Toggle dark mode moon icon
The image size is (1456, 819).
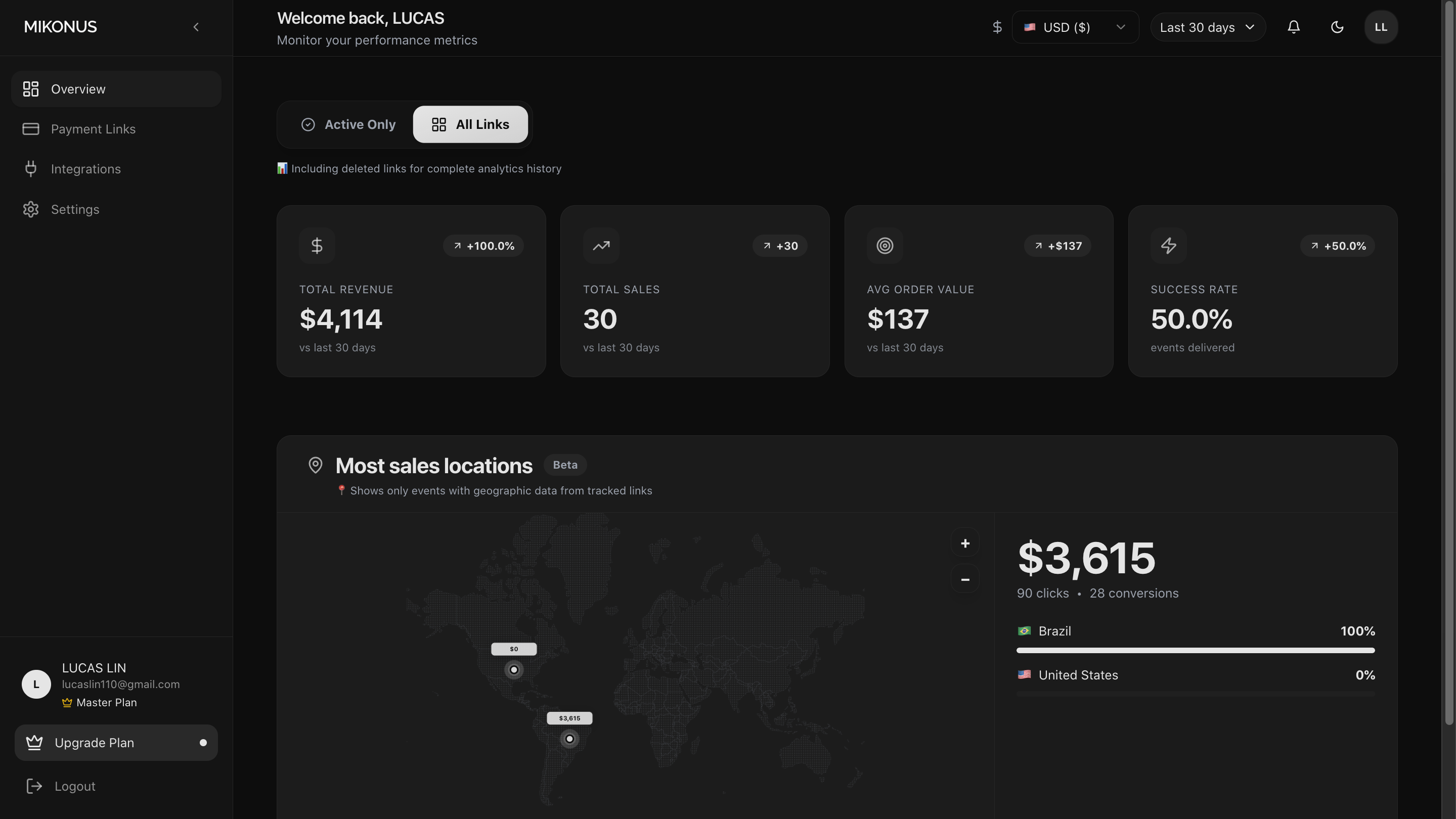click(x=1337, y=27)
